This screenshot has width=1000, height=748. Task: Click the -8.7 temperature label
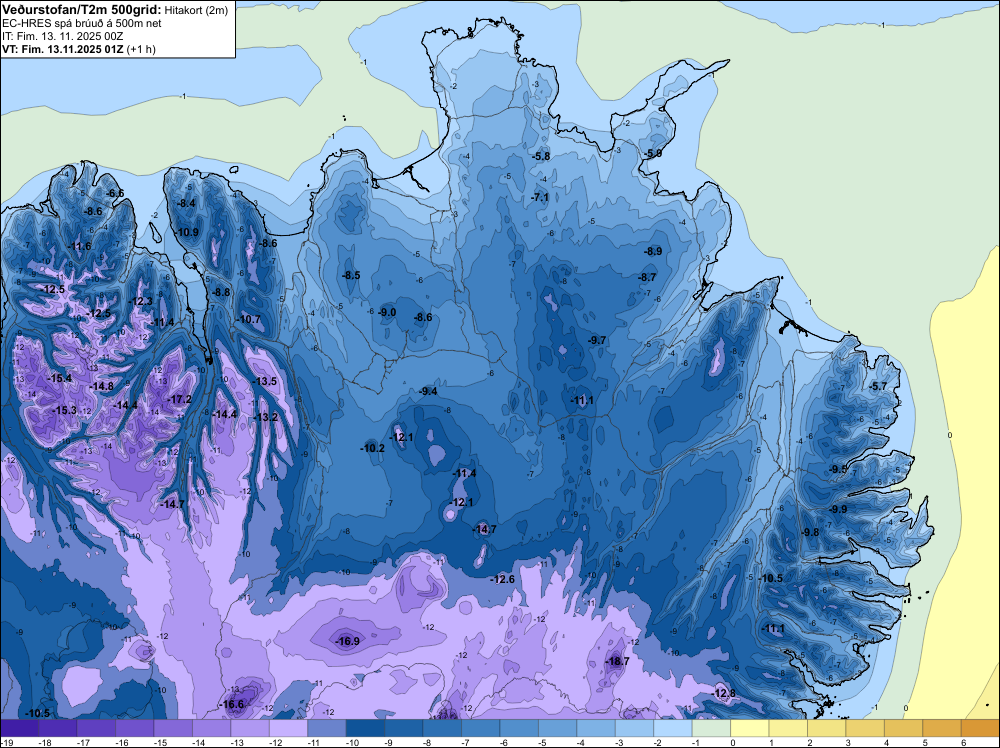coord(647,277)
